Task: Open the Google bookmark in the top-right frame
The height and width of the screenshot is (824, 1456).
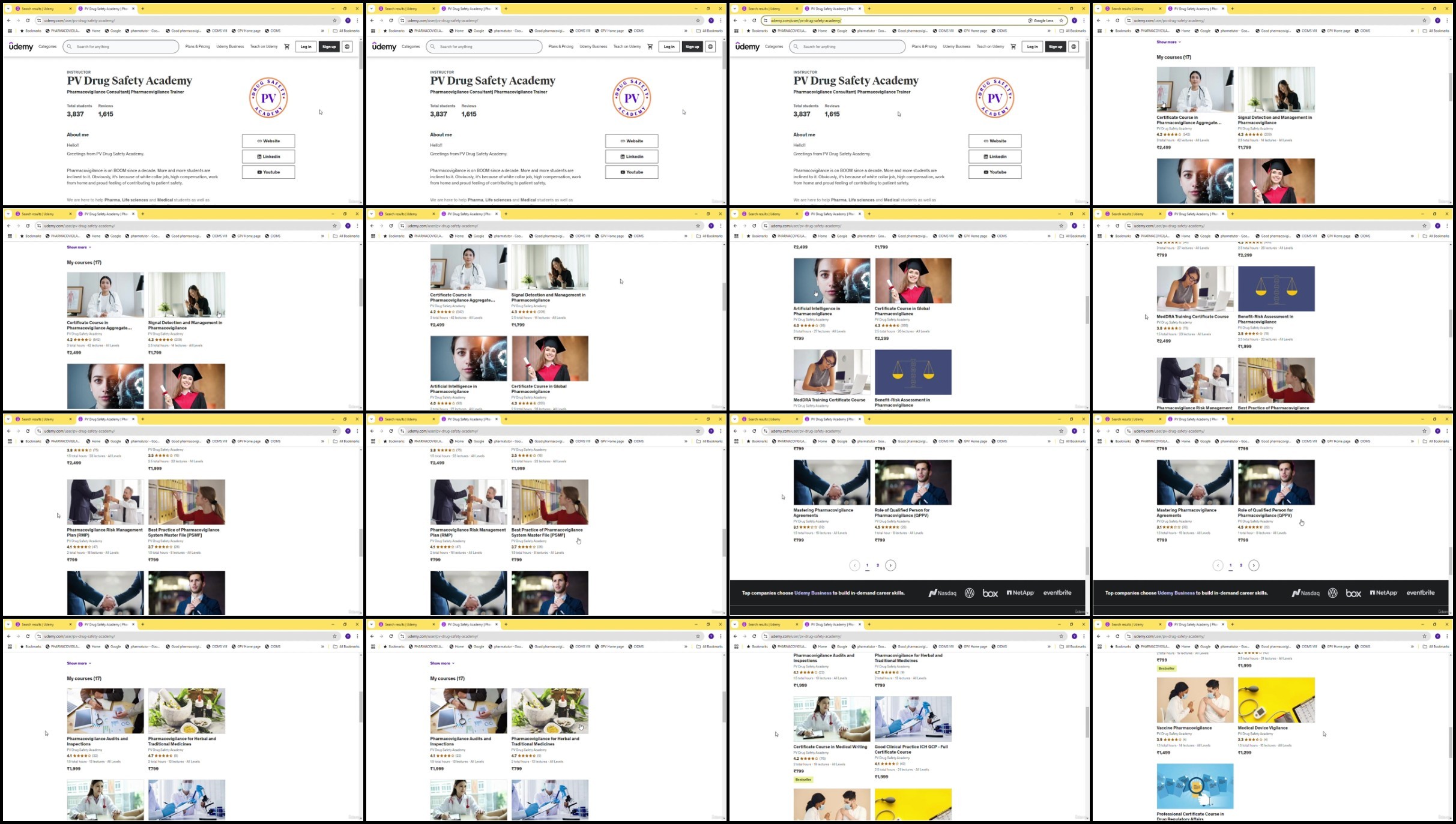Action: click(x=1202, y=31)
